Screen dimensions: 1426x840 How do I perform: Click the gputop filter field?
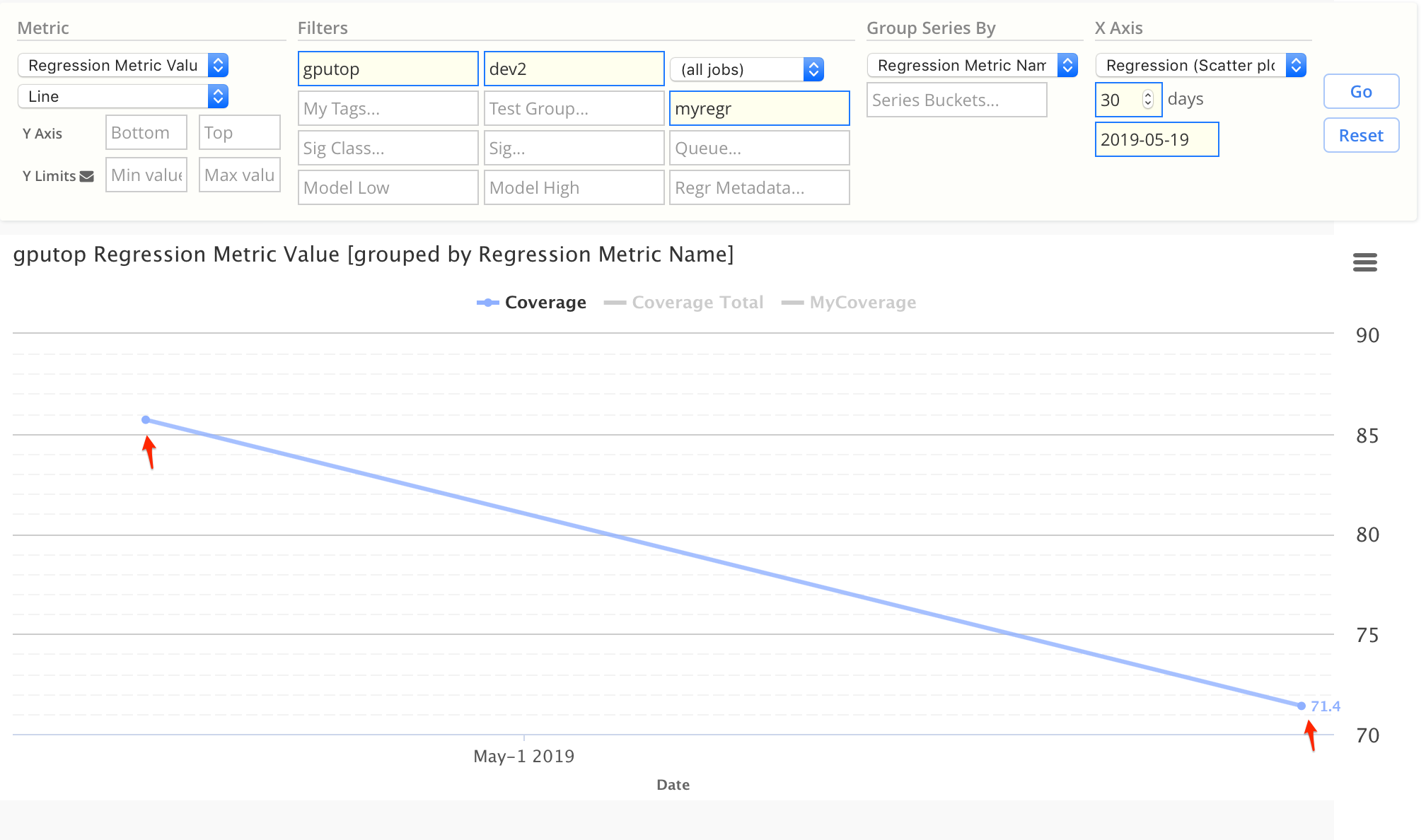(388, 69)
